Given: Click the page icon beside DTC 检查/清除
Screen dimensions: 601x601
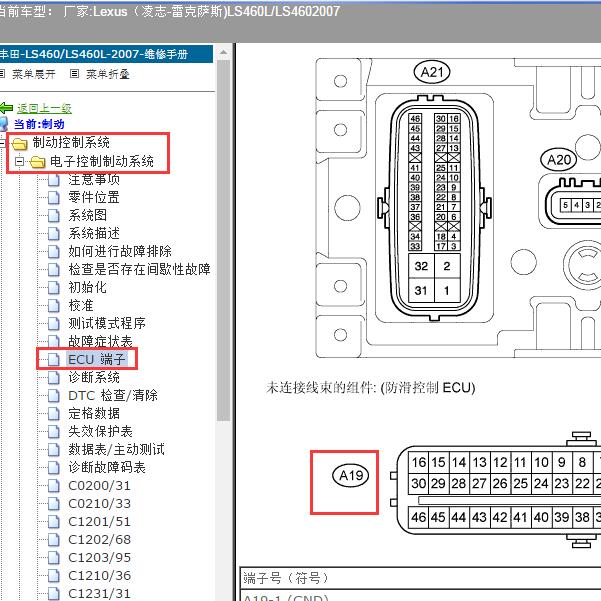Looking at the screenshot, I should click(54, 396).
